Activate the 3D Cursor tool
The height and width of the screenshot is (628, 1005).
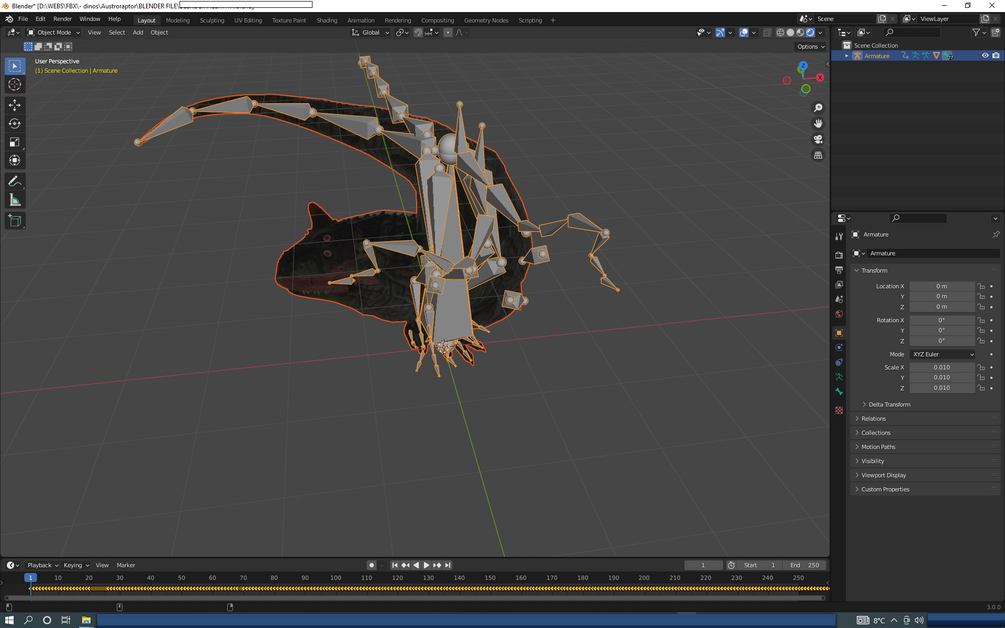click(15, 85)
